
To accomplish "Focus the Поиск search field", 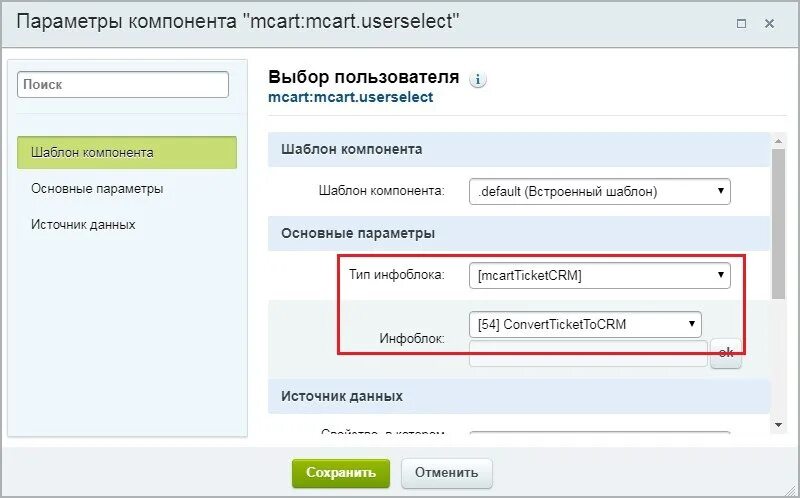I will pyautogui.click(x=122, y=84).
